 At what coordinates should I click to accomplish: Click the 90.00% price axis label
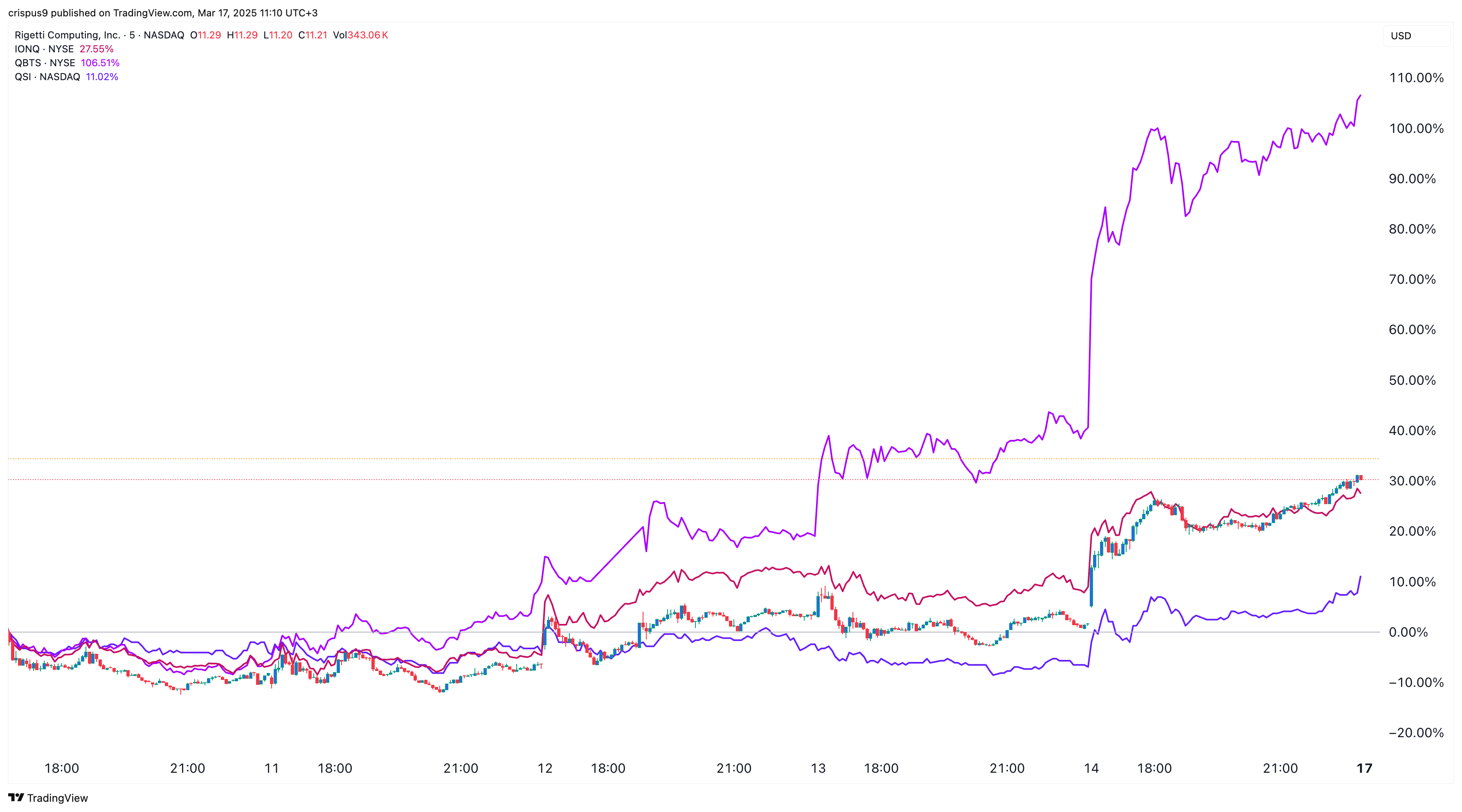pos(1412,179)
